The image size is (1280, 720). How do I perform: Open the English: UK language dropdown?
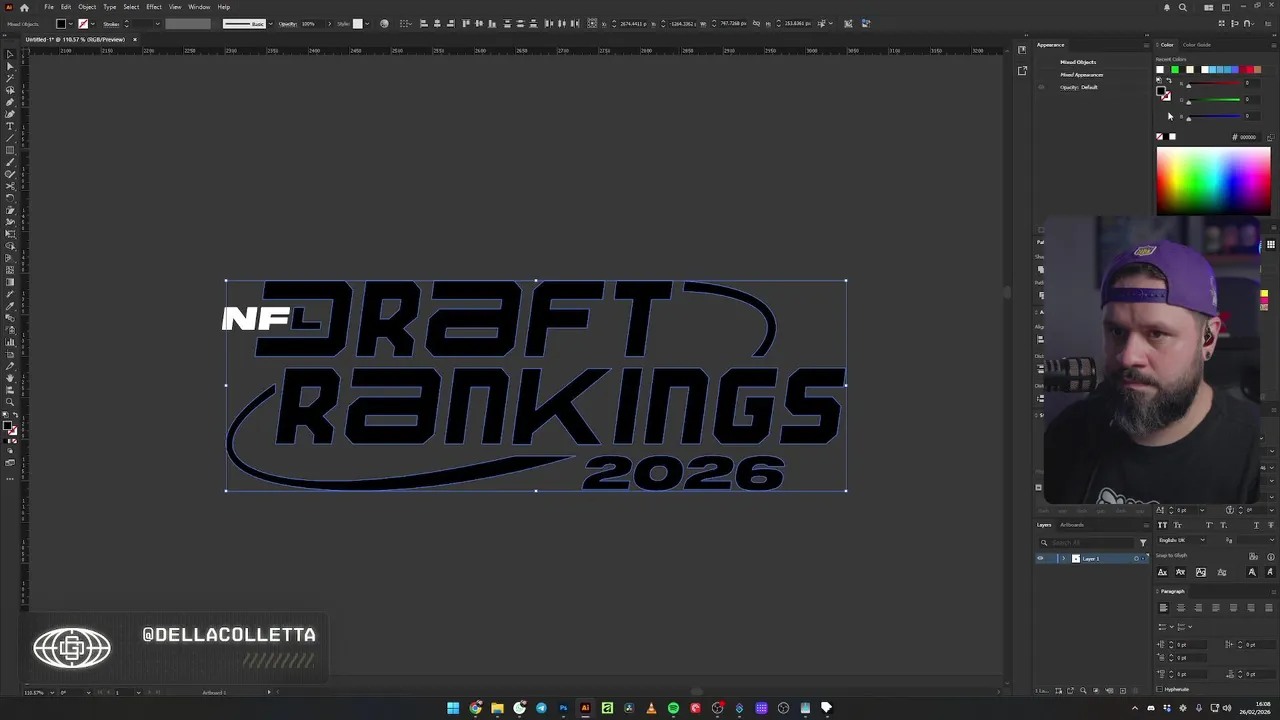click(1182, 540)
